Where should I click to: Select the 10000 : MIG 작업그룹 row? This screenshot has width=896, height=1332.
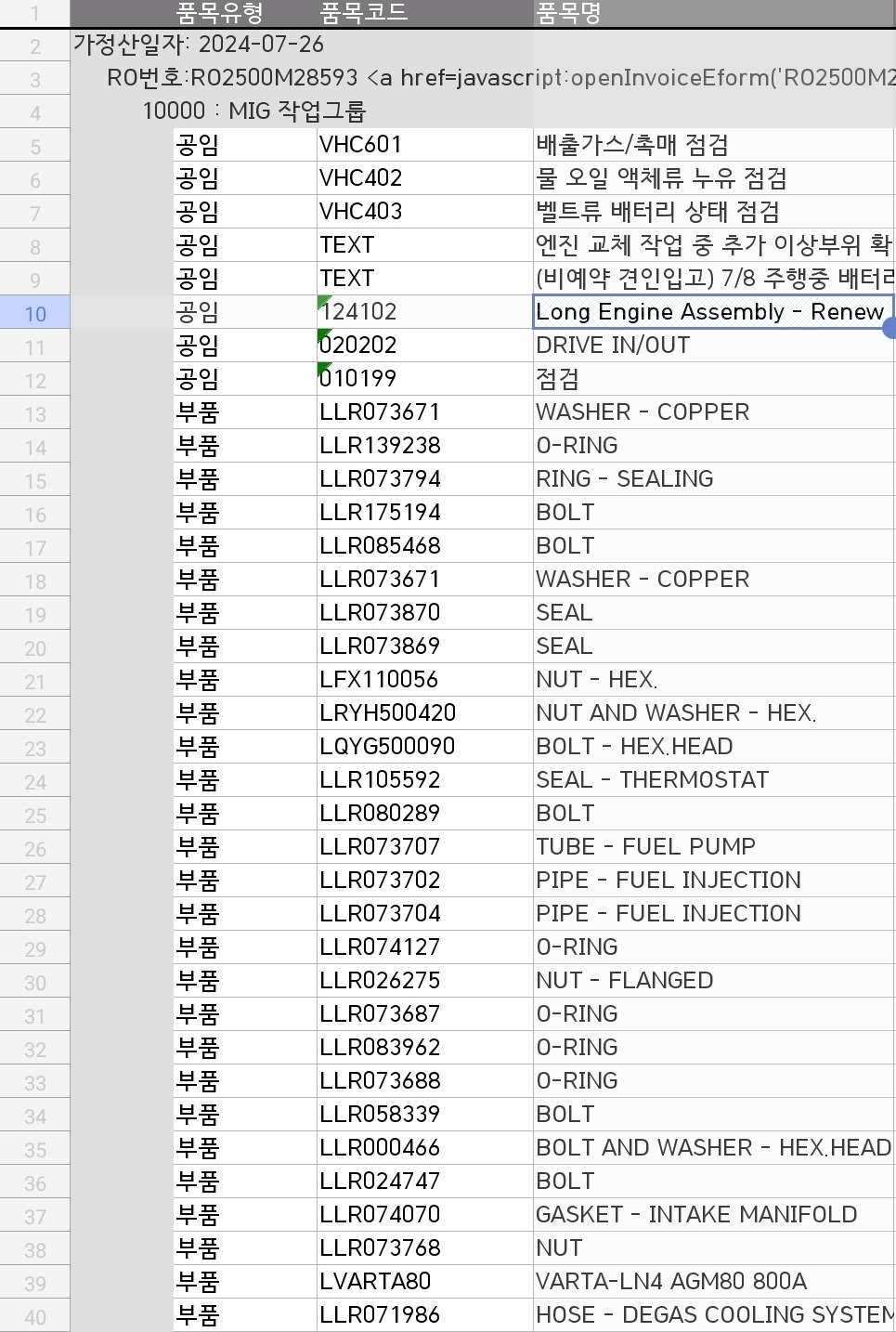point(254,111)
